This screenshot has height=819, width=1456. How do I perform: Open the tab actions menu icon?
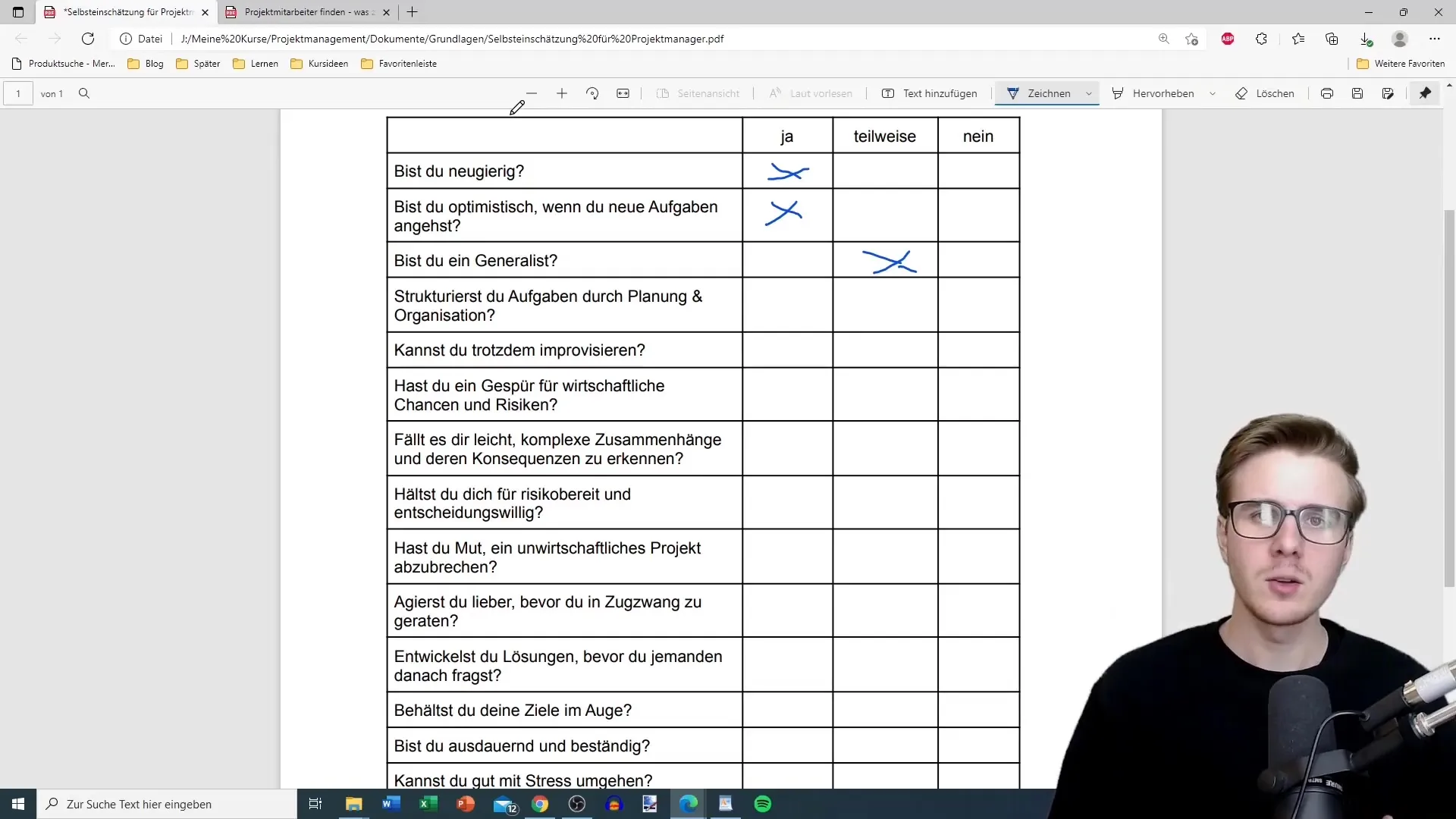[x=18, y=12]
